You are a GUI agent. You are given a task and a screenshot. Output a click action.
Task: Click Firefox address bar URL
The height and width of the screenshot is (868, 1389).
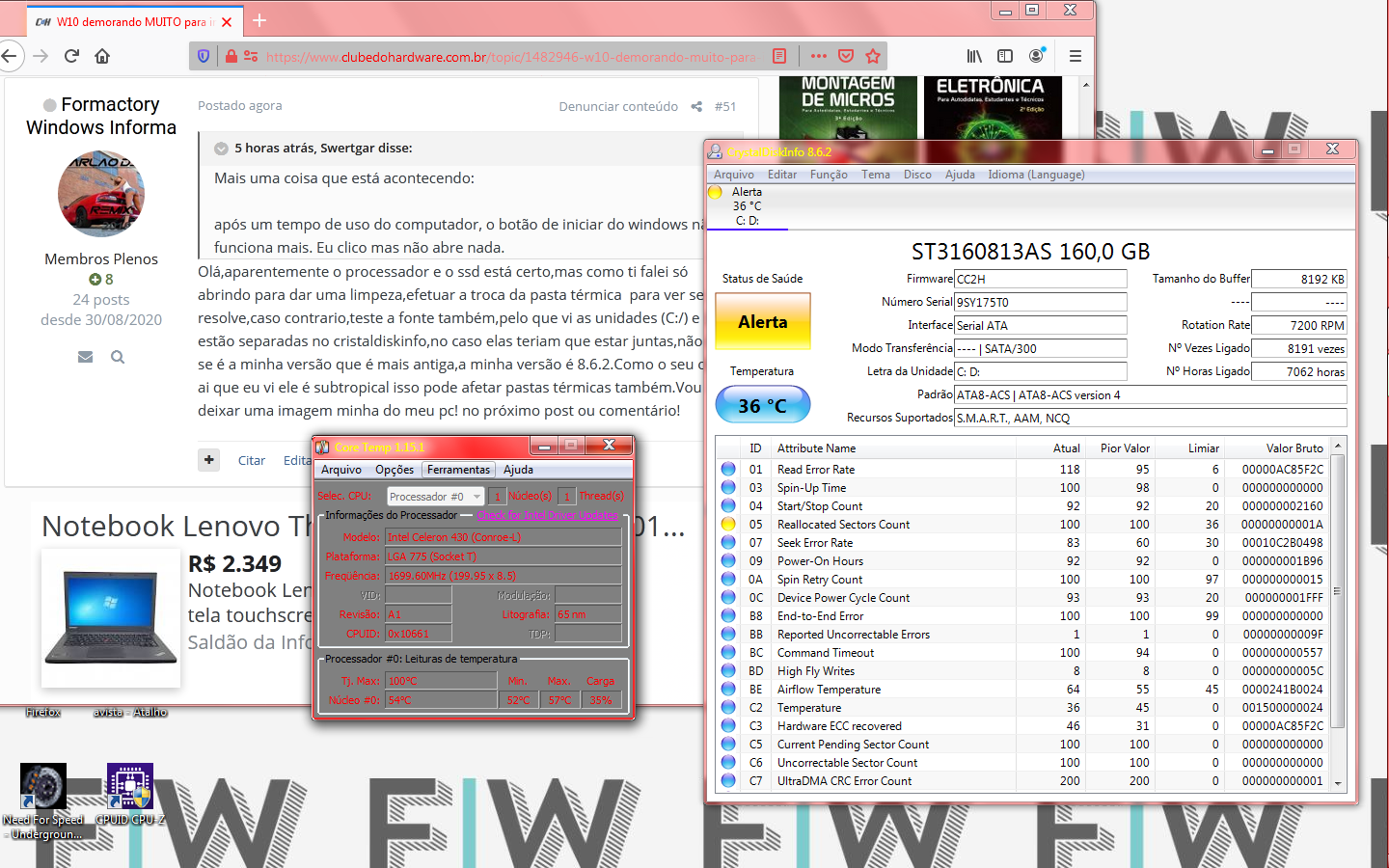511,57
